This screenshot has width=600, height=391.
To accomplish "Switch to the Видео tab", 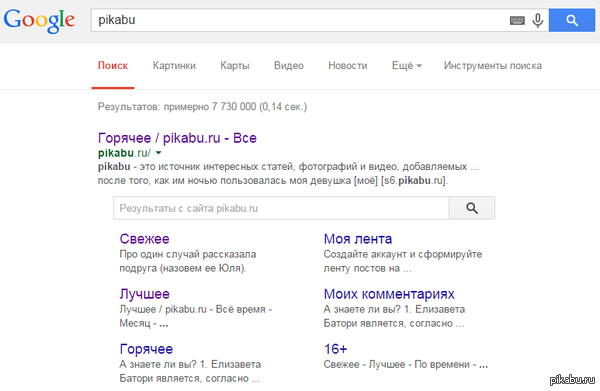I will (x=289, y=66).
